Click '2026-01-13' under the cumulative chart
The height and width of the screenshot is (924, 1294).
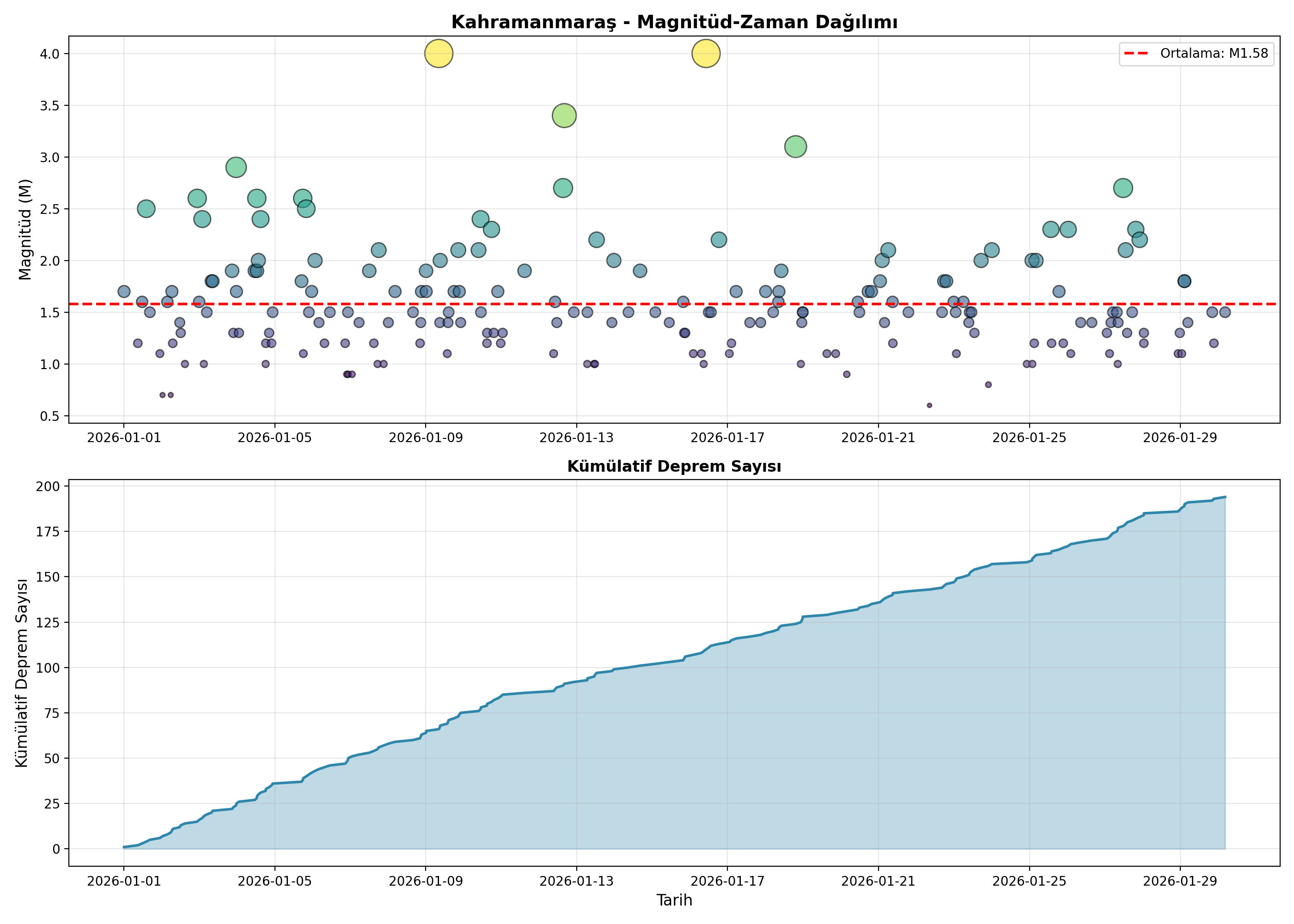point(576,881)
